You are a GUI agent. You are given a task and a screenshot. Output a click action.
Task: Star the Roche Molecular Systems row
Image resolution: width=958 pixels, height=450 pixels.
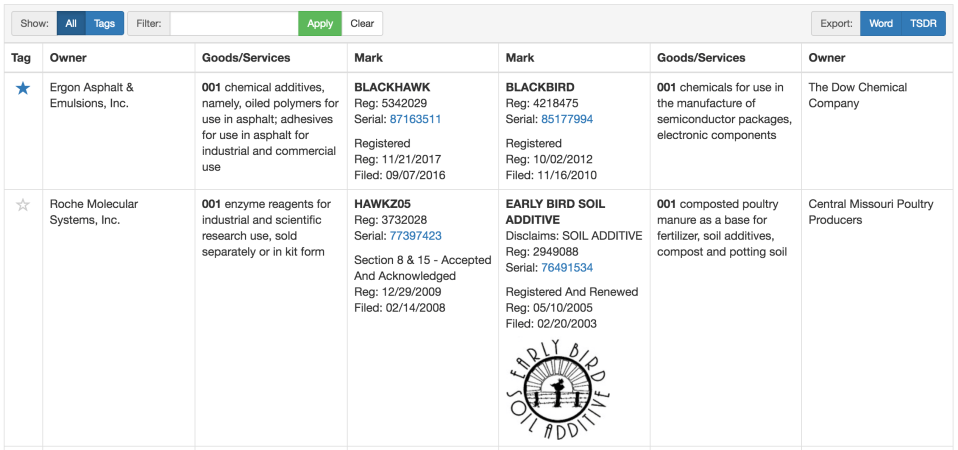23,205
